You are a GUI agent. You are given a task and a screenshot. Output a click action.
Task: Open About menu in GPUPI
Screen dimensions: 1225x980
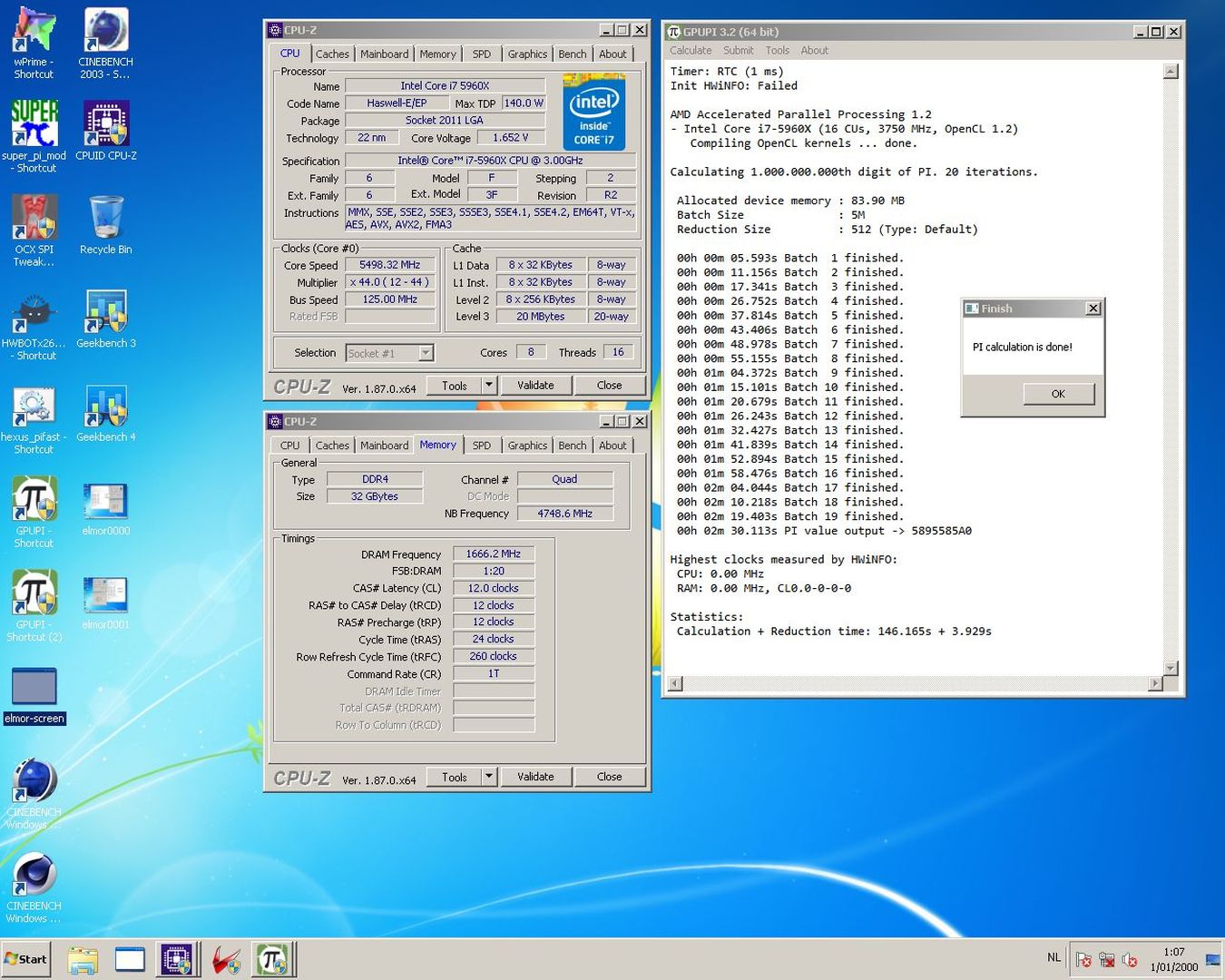pos(814,51)
